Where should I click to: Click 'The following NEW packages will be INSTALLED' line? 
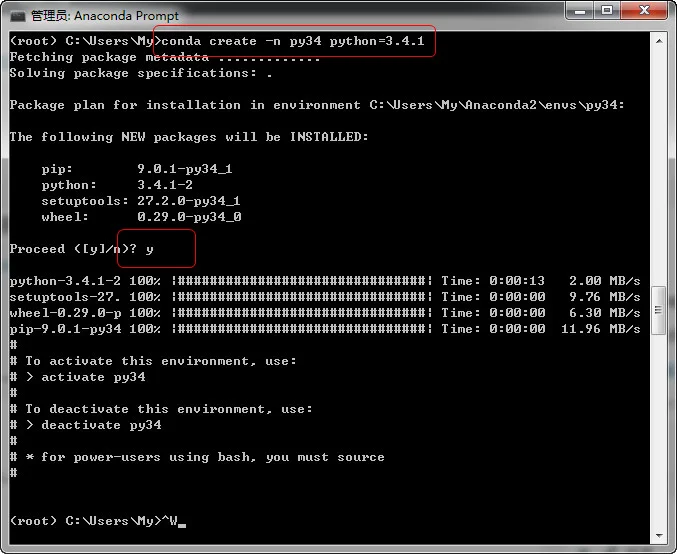click(x=189, y=137)
